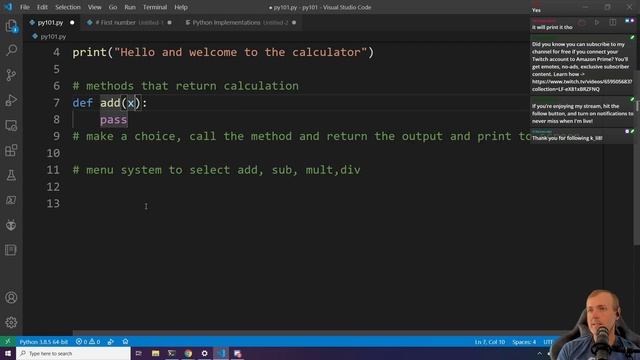Screen dimensions: 640x360
Task: Change indentation via 'Spaces: 4'
Action: point(524,342)
